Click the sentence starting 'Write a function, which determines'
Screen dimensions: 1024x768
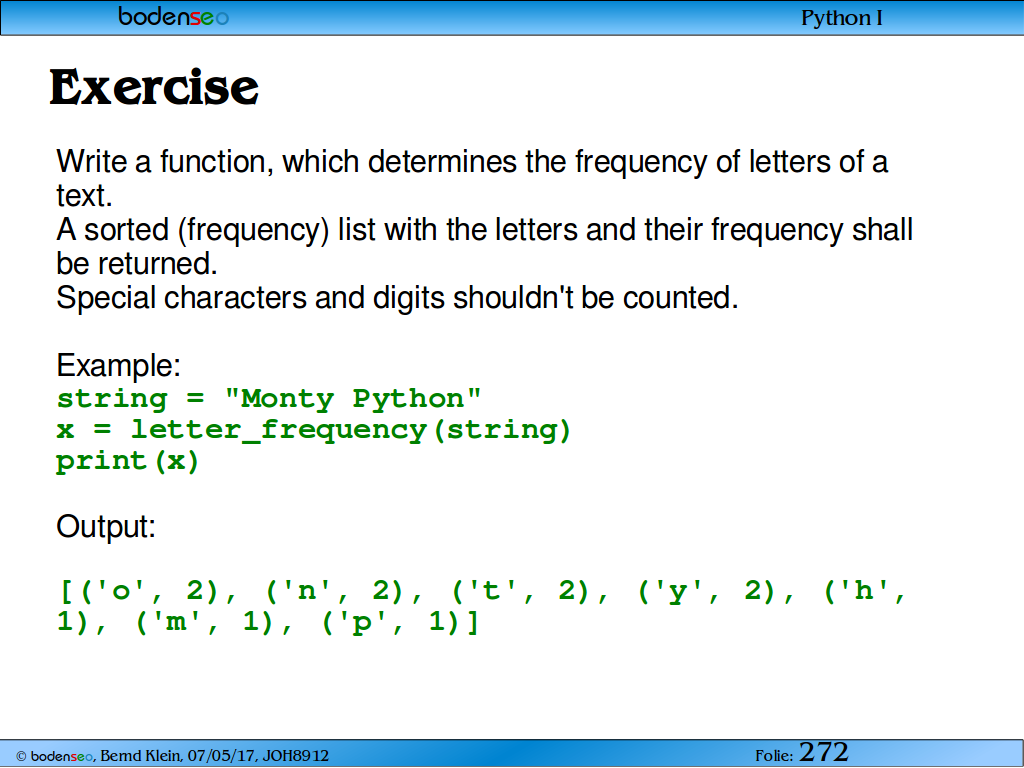point(472,178)
